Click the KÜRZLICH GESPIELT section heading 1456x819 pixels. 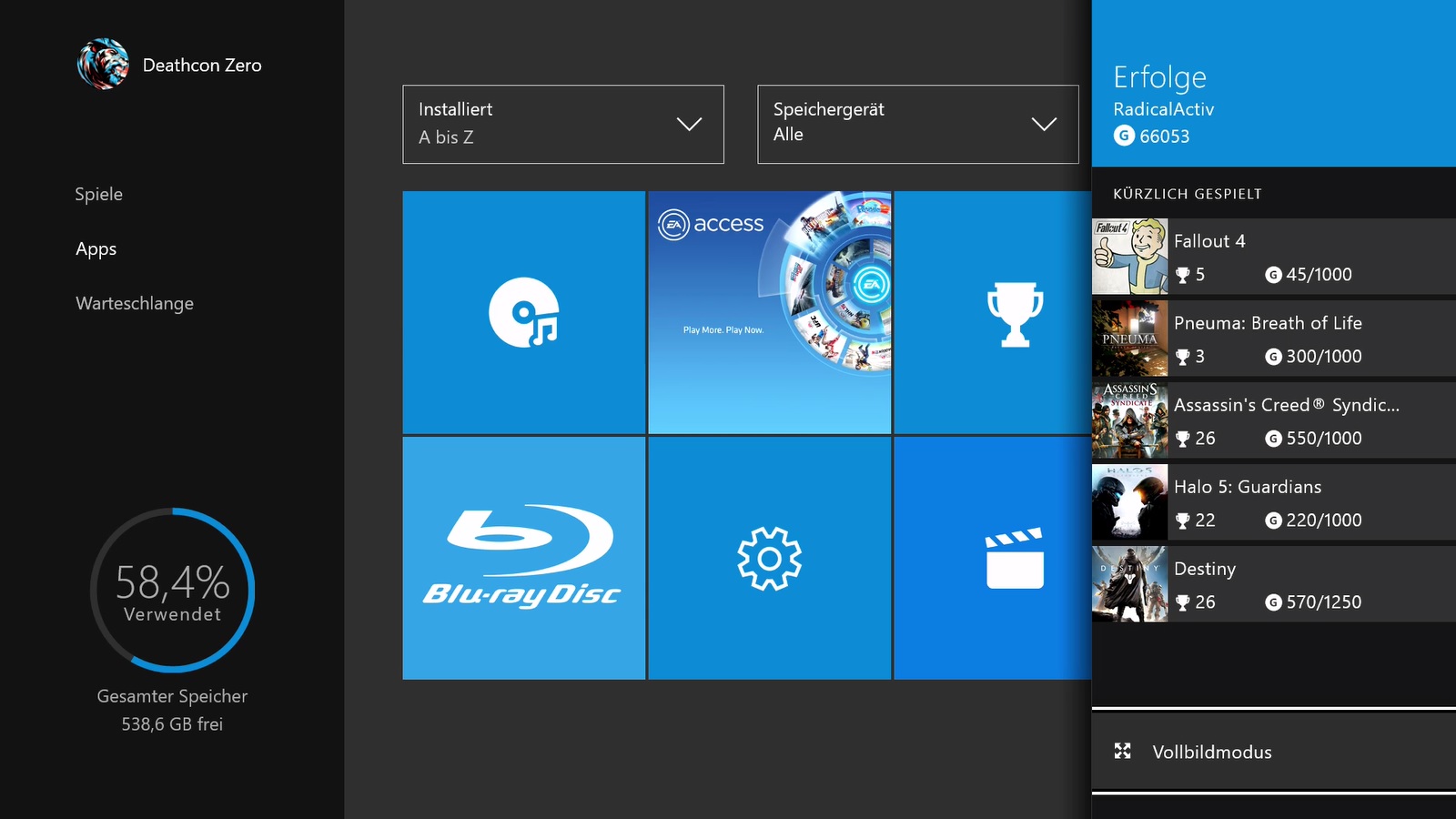(x=1188, y=194)
